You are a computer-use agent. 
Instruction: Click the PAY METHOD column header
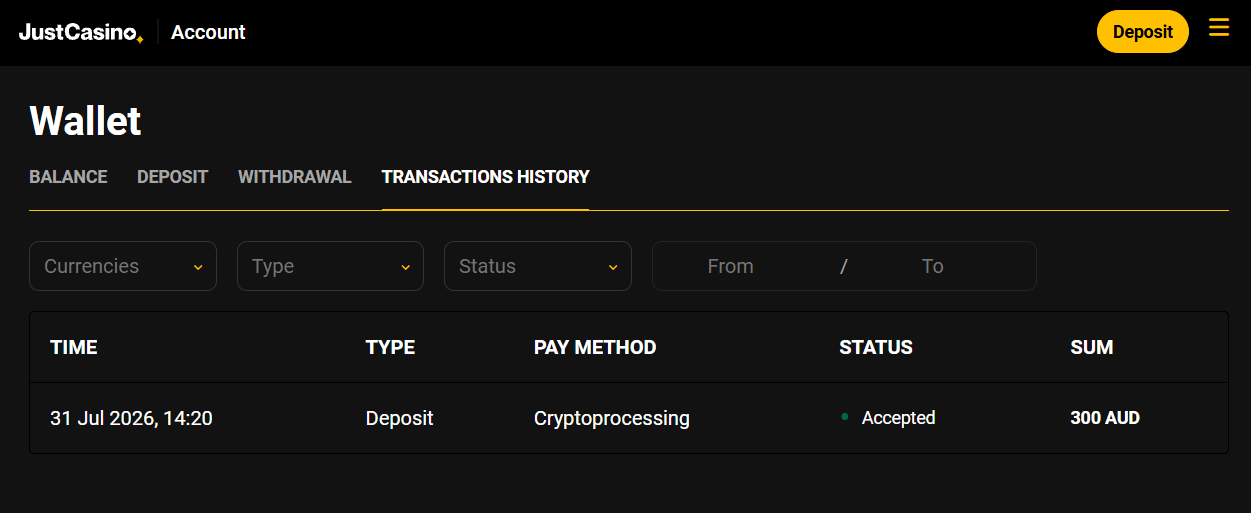click(x=595, y=348)
